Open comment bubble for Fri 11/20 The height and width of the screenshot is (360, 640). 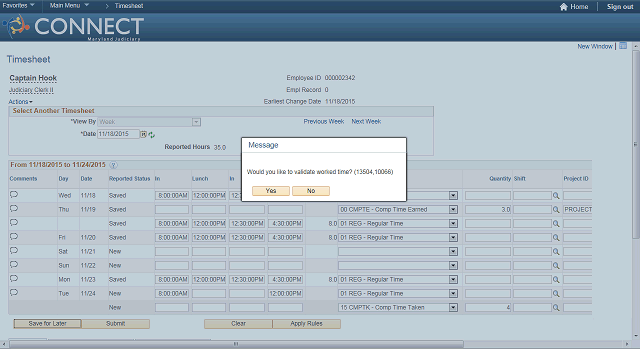point(14,237)
